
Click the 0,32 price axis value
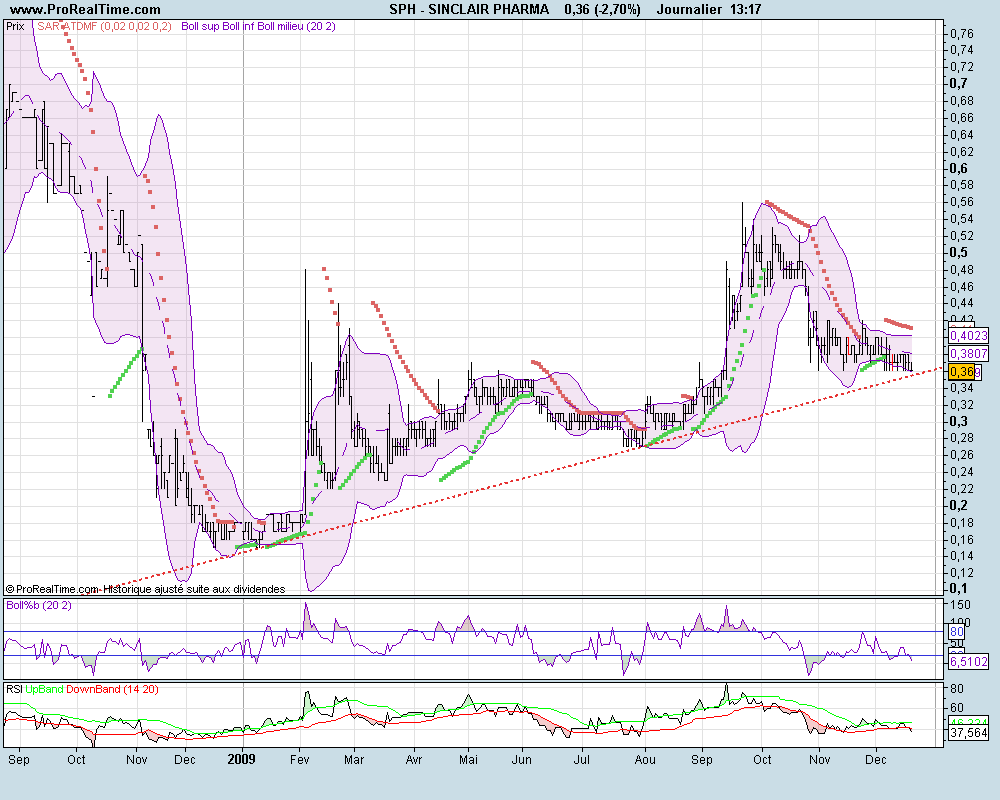(962, 404)
